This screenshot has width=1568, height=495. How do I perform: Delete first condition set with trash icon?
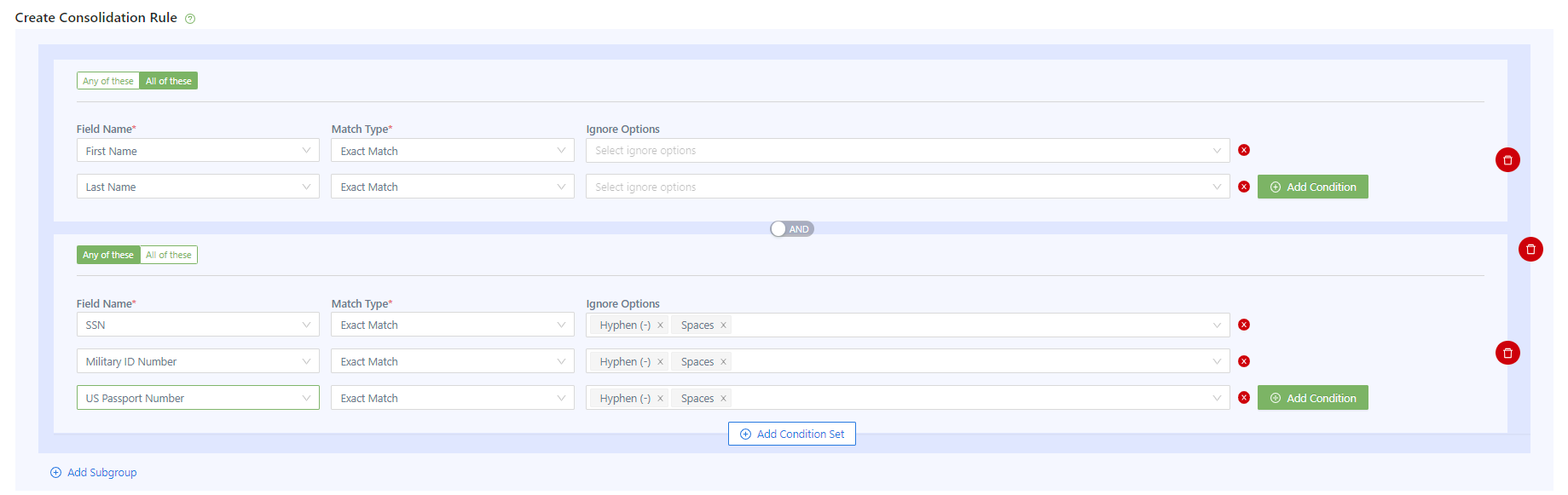1507,160
